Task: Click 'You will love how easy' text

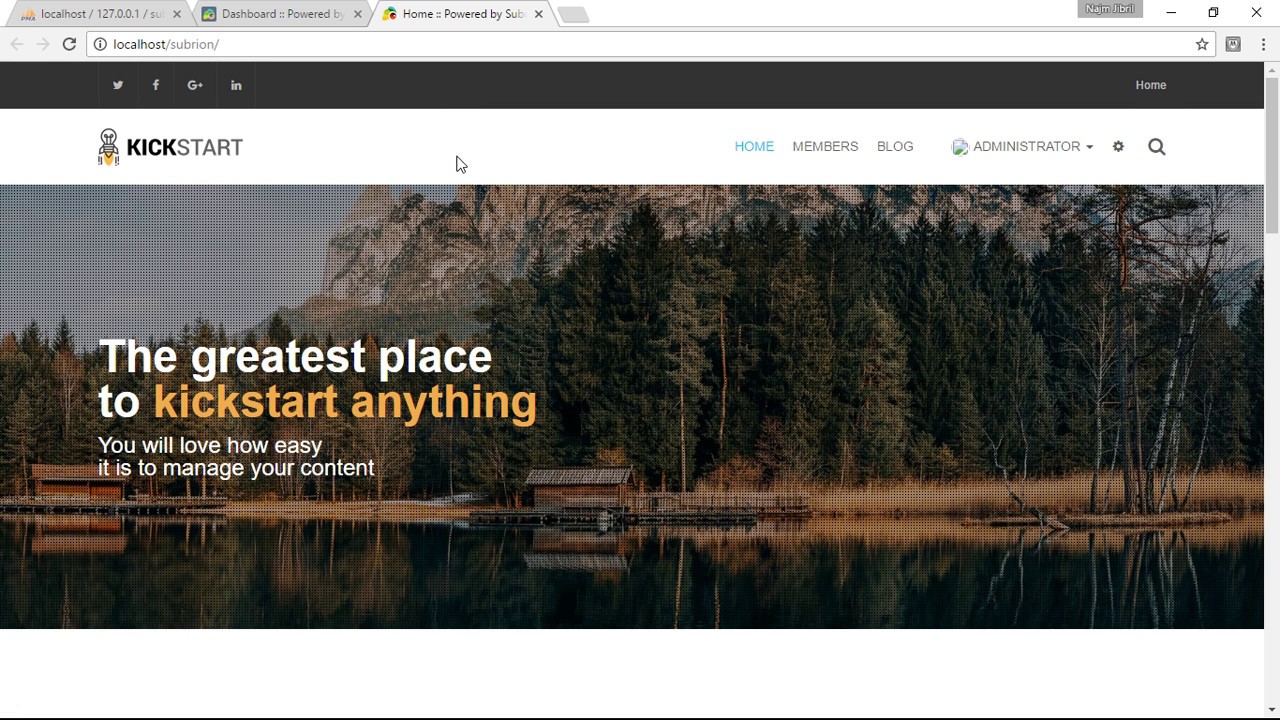Action: click(210, 445)
